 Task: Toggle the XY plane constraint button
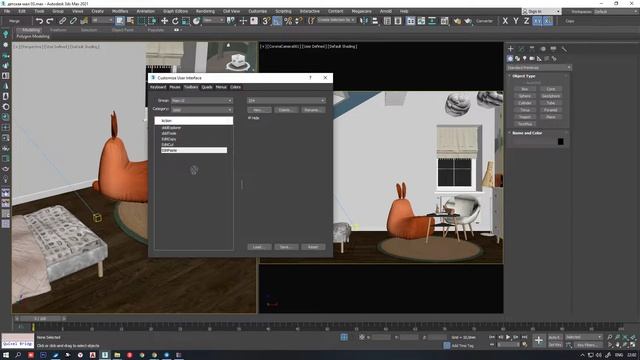[537, 21]
